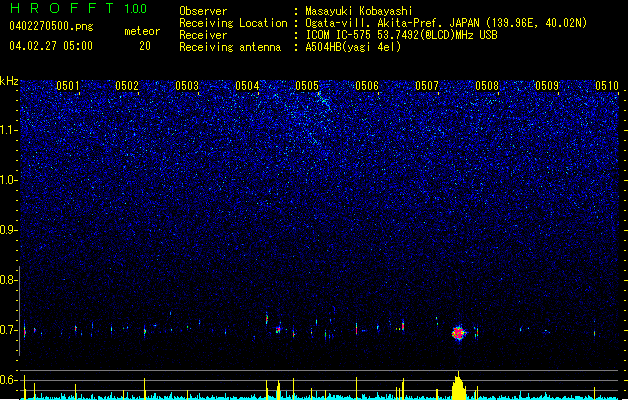Click the 0.7 kHz frequency label
This screenshot has width=629, height=400.
[8, 330]
